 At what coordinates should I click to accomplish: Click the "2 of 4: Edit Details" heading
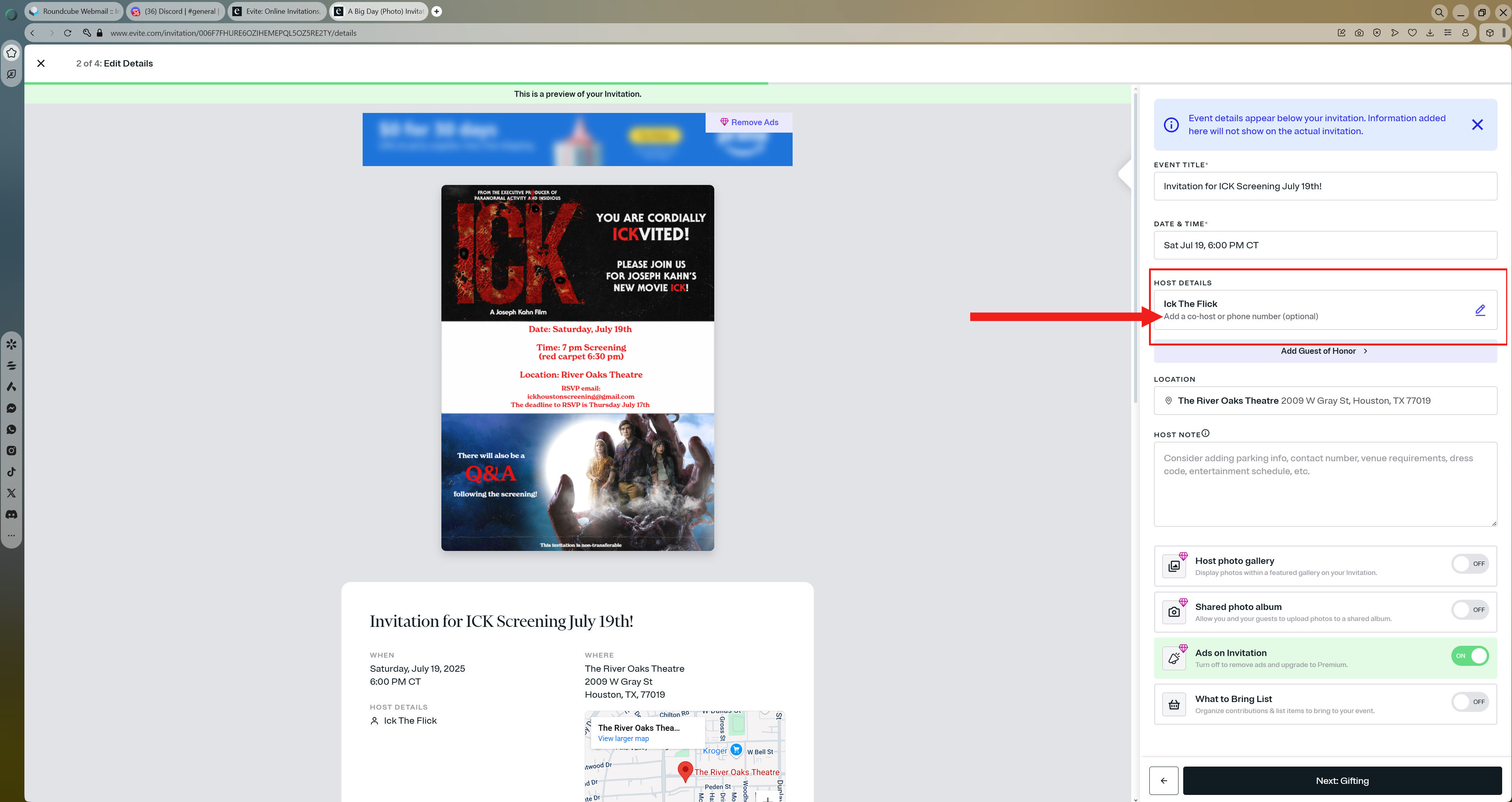click(115, 63)
